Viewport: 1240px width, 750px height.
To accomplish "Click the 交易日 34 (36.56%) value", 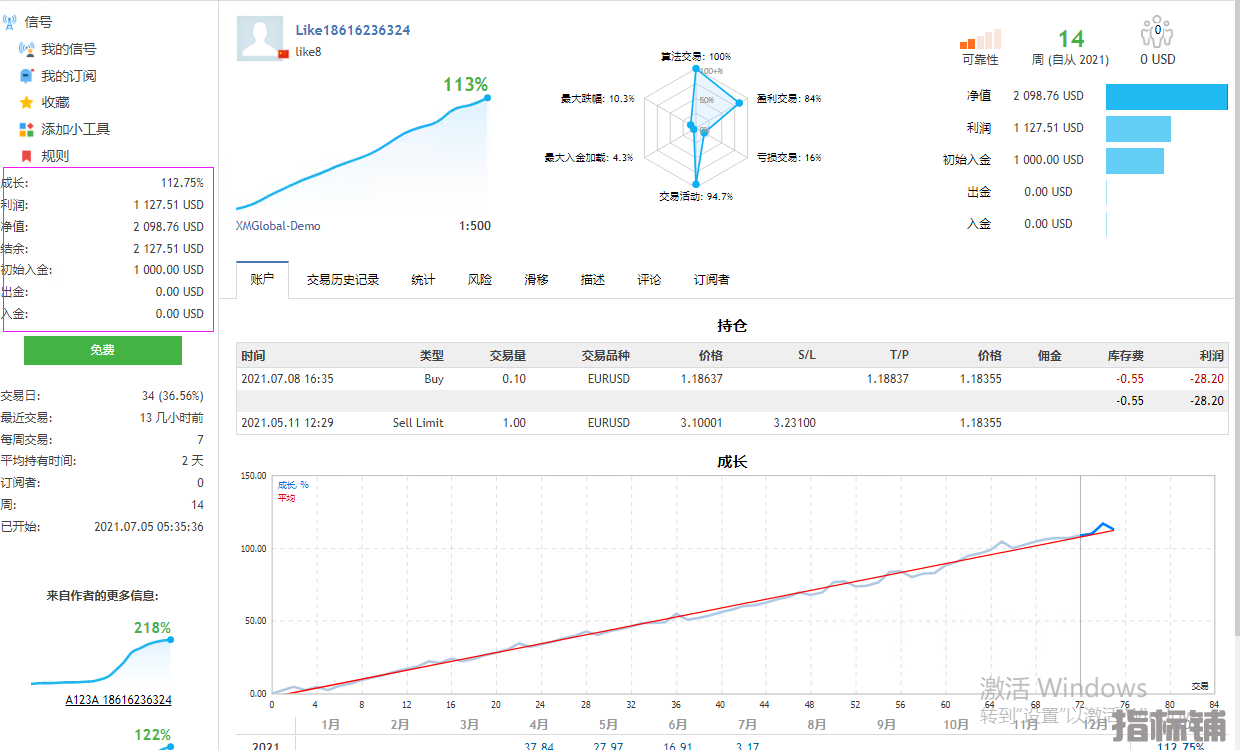I will click(x=172, y=396).
